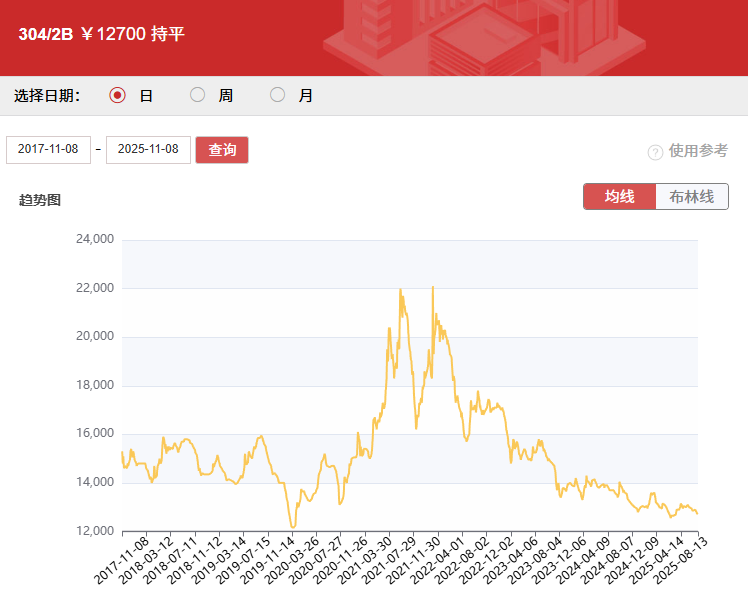Click the 12,000 y-axis label
Image resolution: width=748 pixels, height=592 pixels.
click(95, 531)
